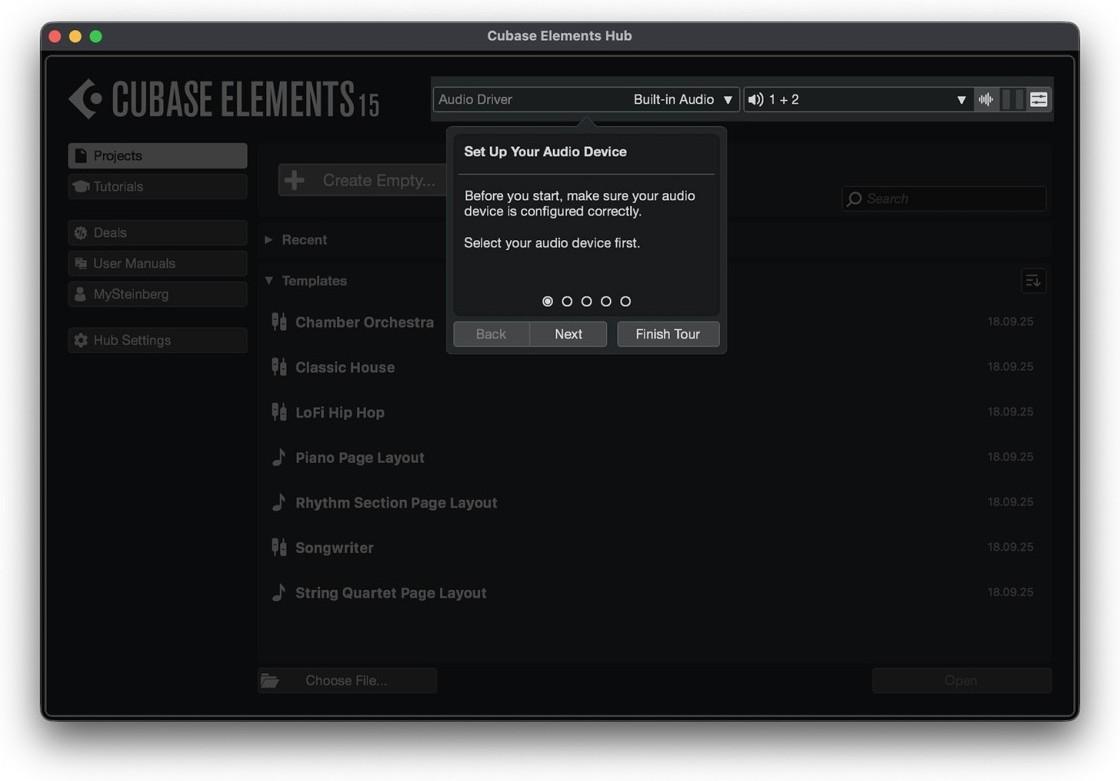Select the first tour progress dot
Screen dimensions: 1120x781
(547, 300)
